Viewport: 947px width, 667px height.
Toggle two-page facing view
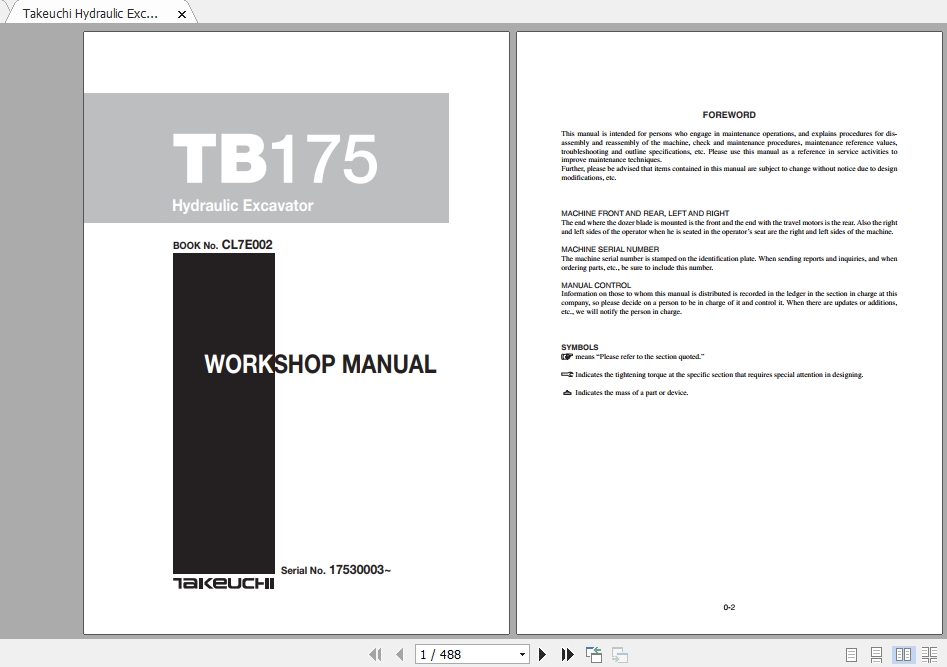click(903, 655)
